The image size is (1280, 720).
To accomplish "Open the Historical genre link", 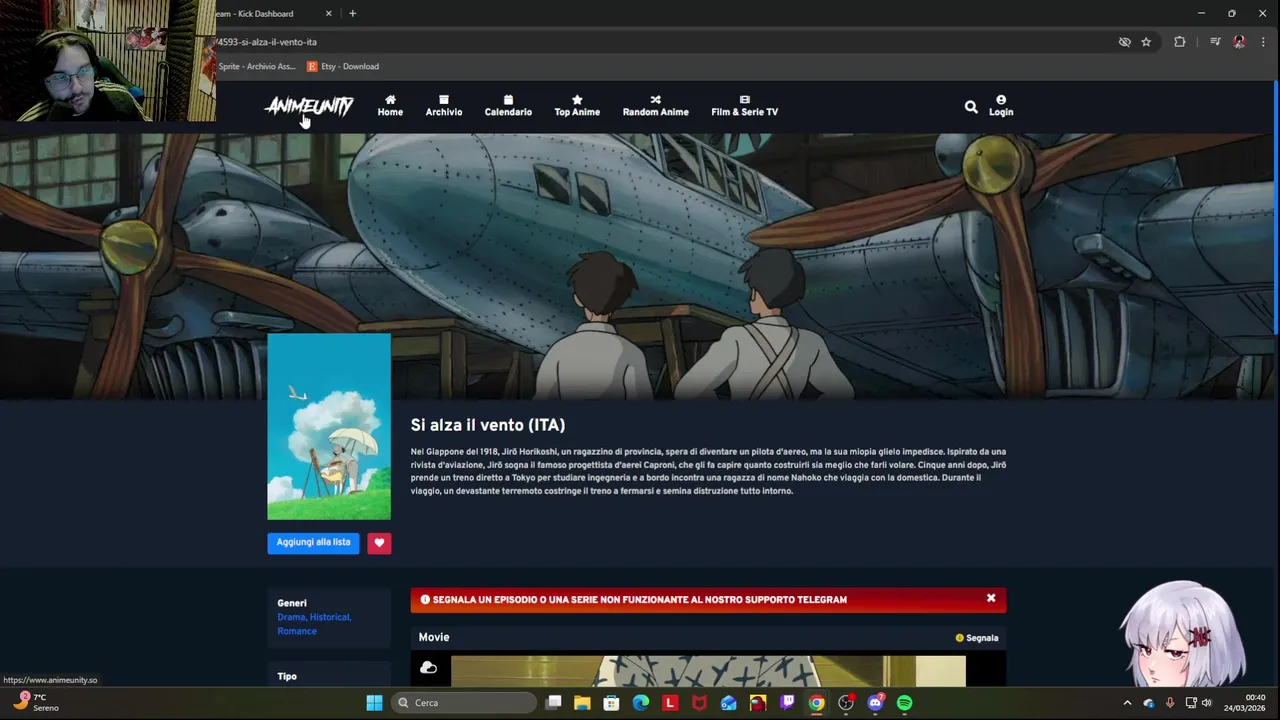I will [x=330, y=617].
